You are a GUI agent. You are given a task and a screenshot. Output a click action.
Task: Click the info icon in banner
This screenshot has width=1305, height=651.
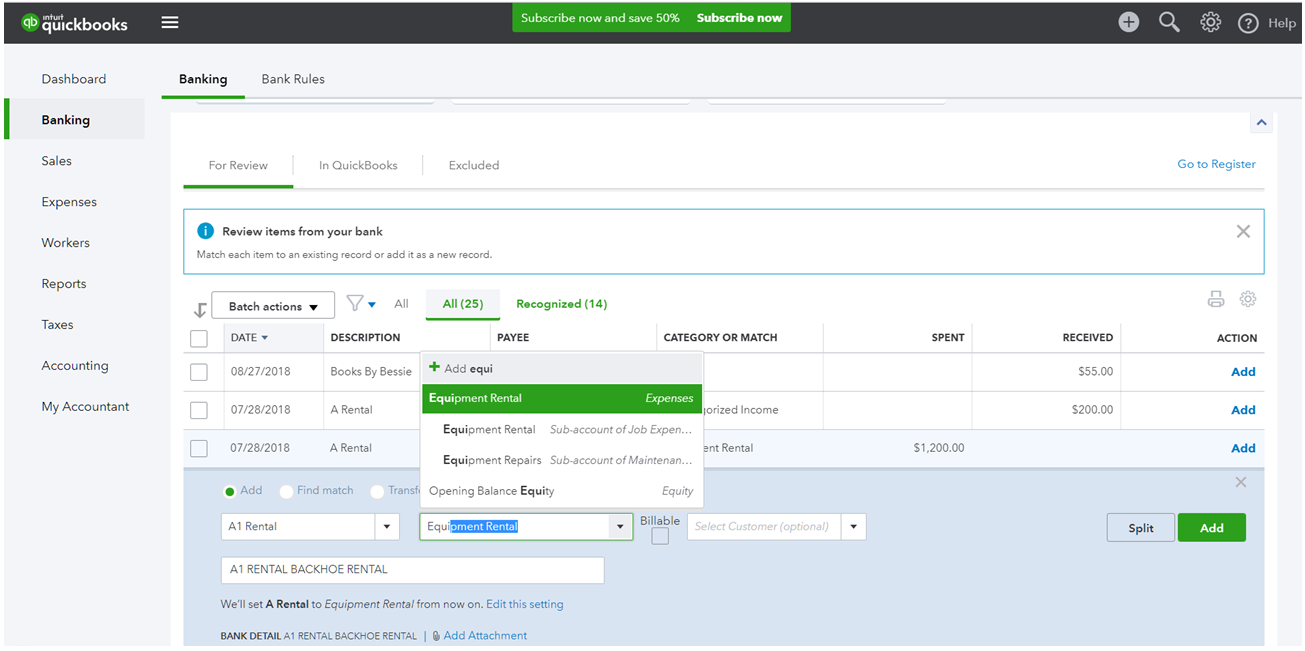[205, 231]
